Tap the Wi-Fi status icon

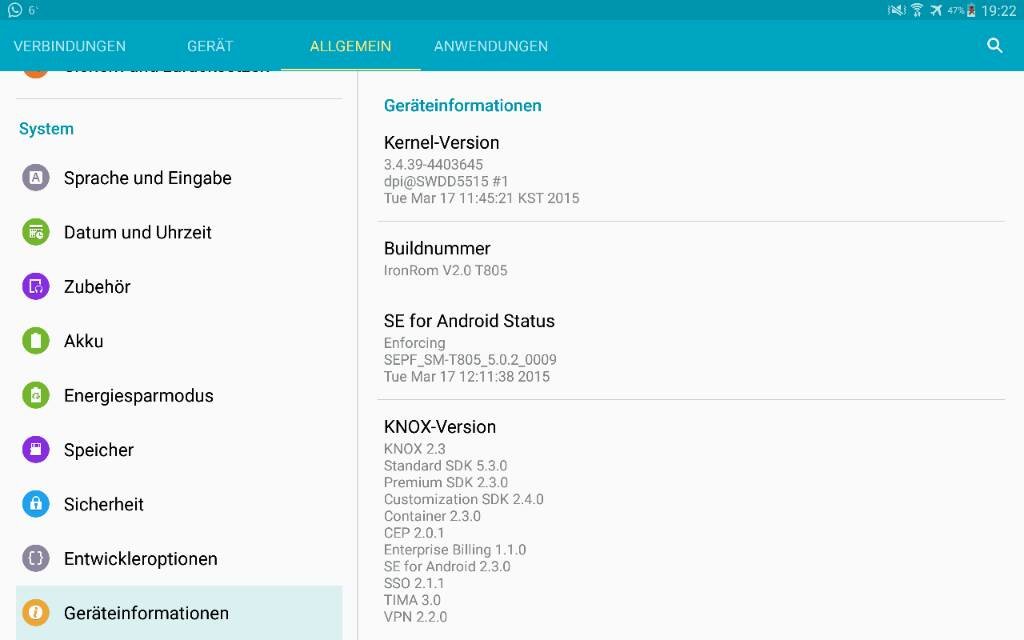pyautogui.click(x=917, y=10)
